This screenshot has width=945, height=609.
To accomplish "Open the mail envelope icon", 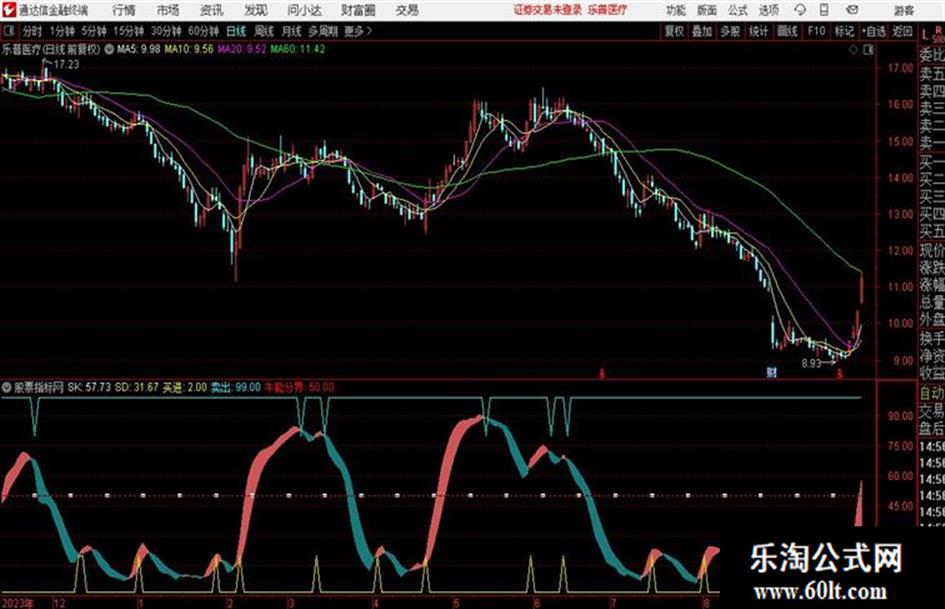I will click(852, 10).
